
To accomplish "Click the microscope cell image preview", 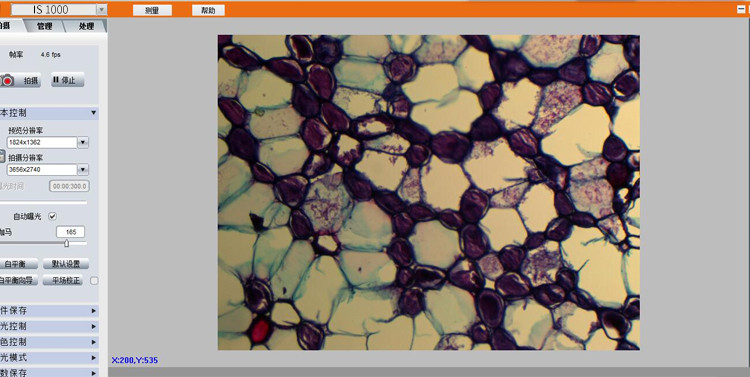I will click(429, 192).
